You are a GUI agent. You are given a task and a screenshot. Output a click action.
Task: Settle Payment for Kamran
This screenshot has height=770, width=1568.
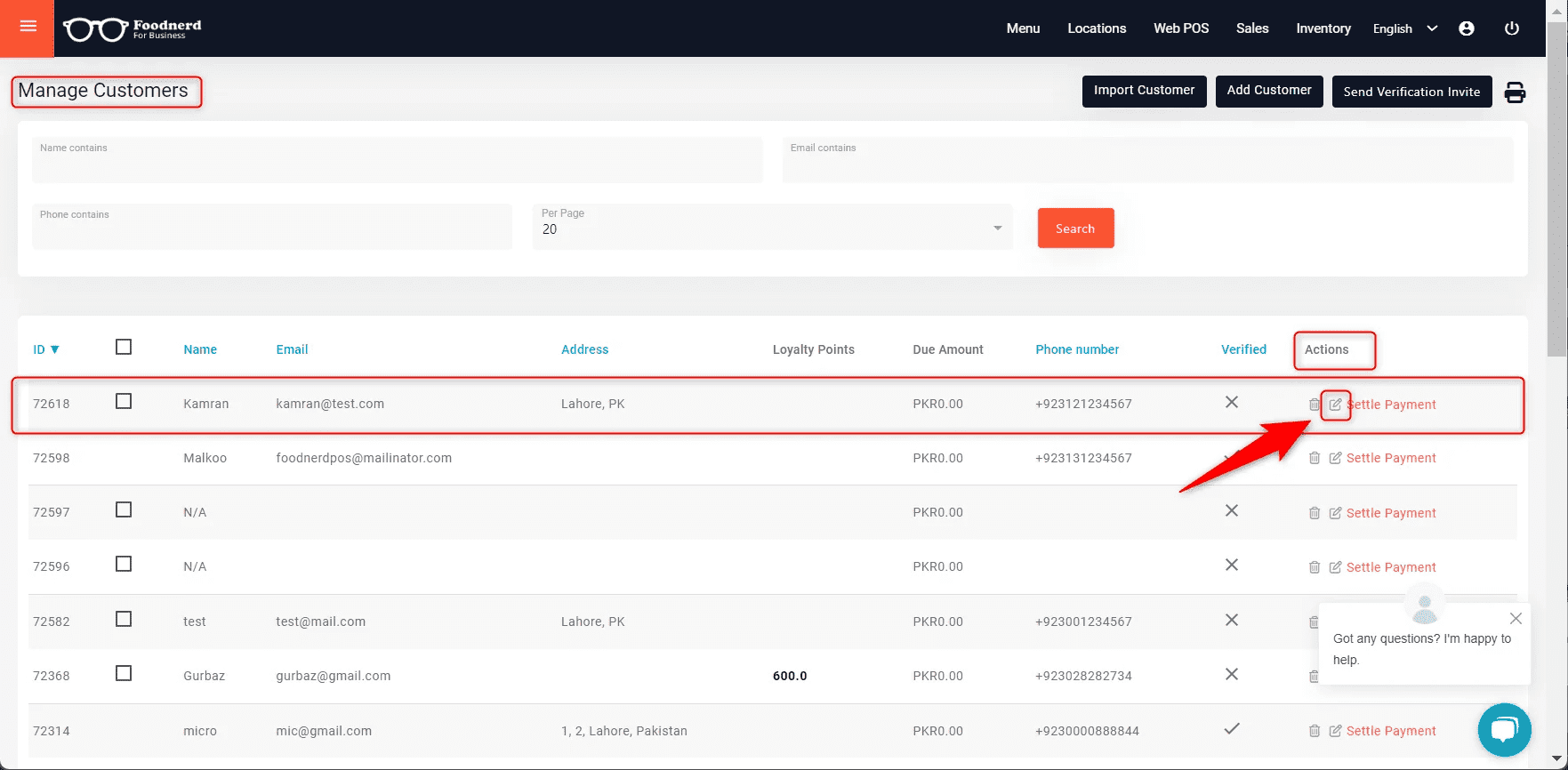[1391, 405]
